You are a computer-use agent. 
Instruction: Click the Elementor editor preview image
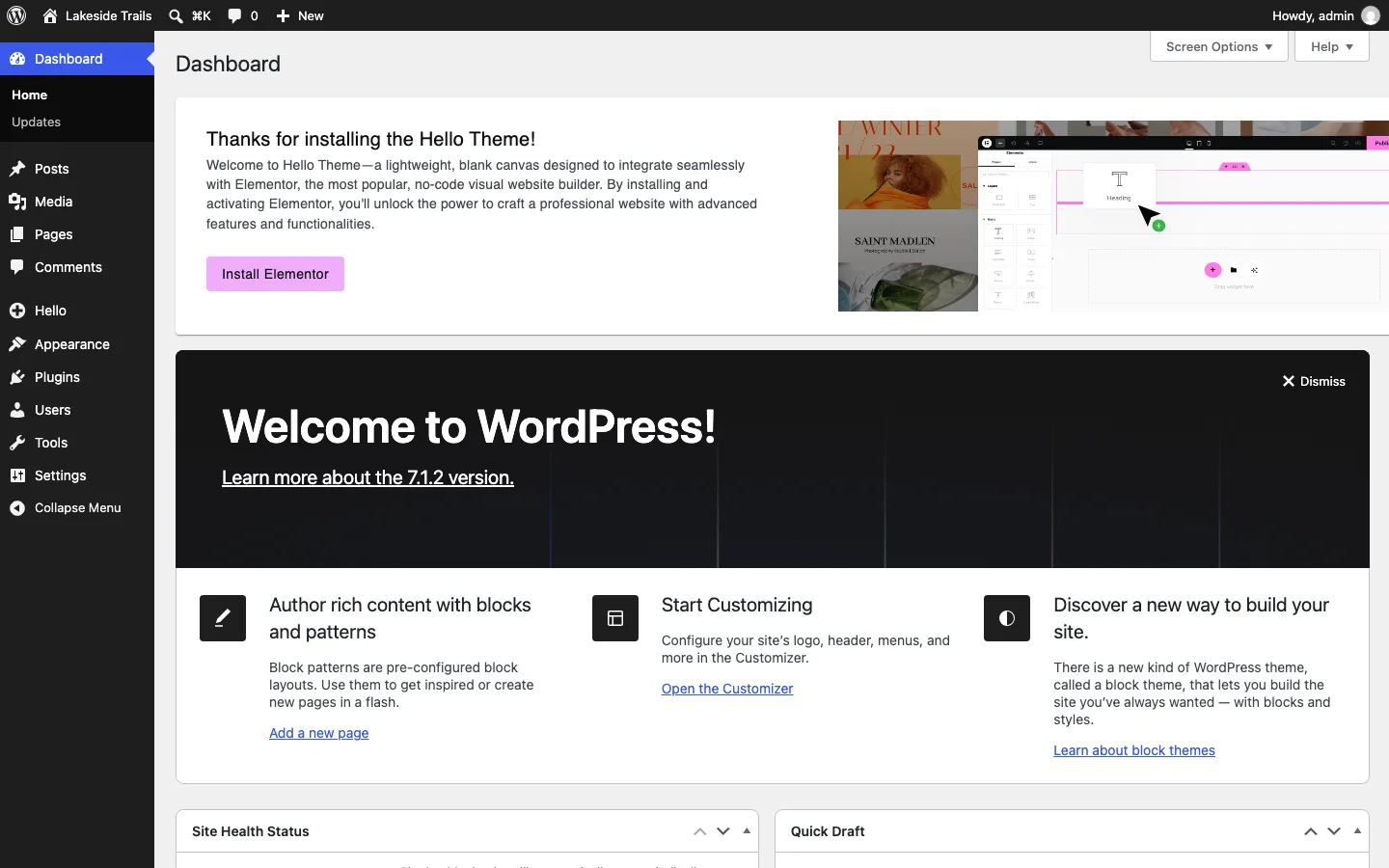[x=1113, y=216]
